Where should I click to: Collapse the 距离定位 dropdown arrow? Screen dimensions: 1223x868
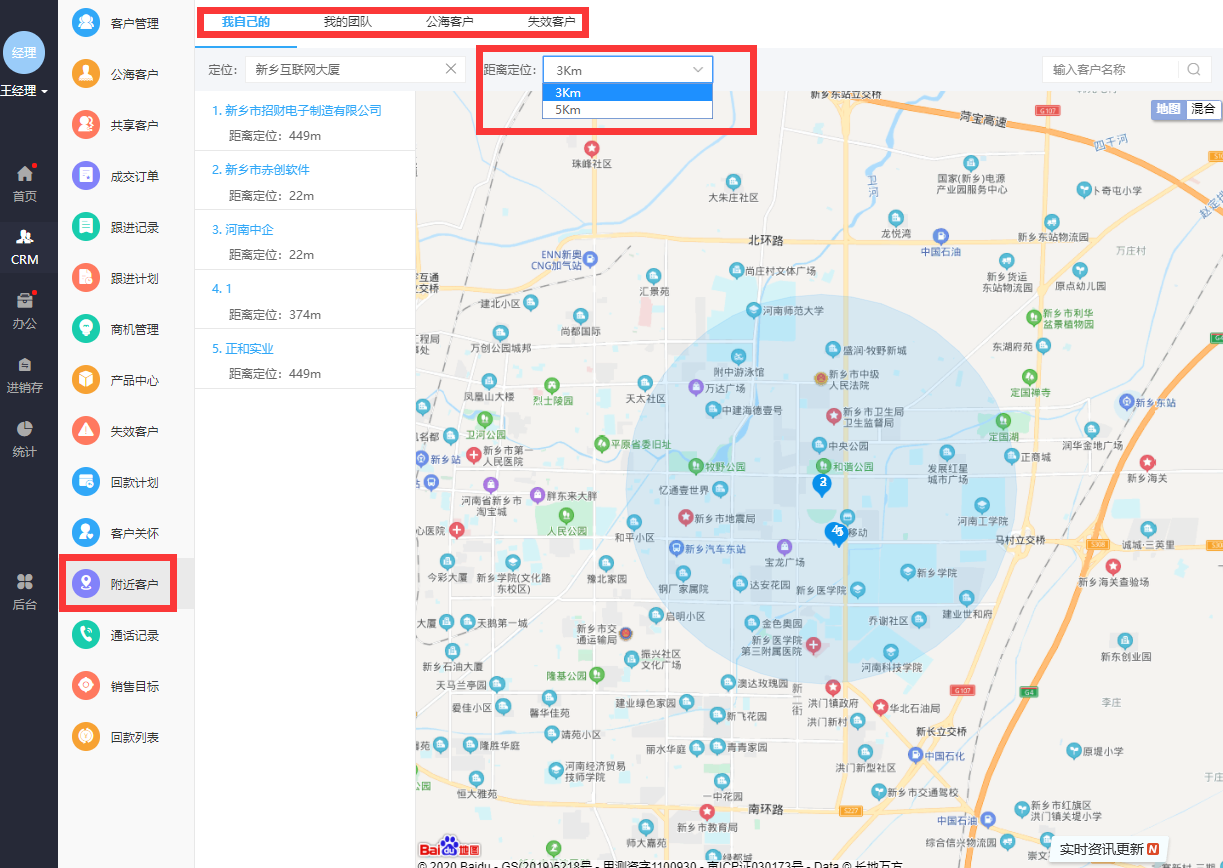tap(697, 69)
